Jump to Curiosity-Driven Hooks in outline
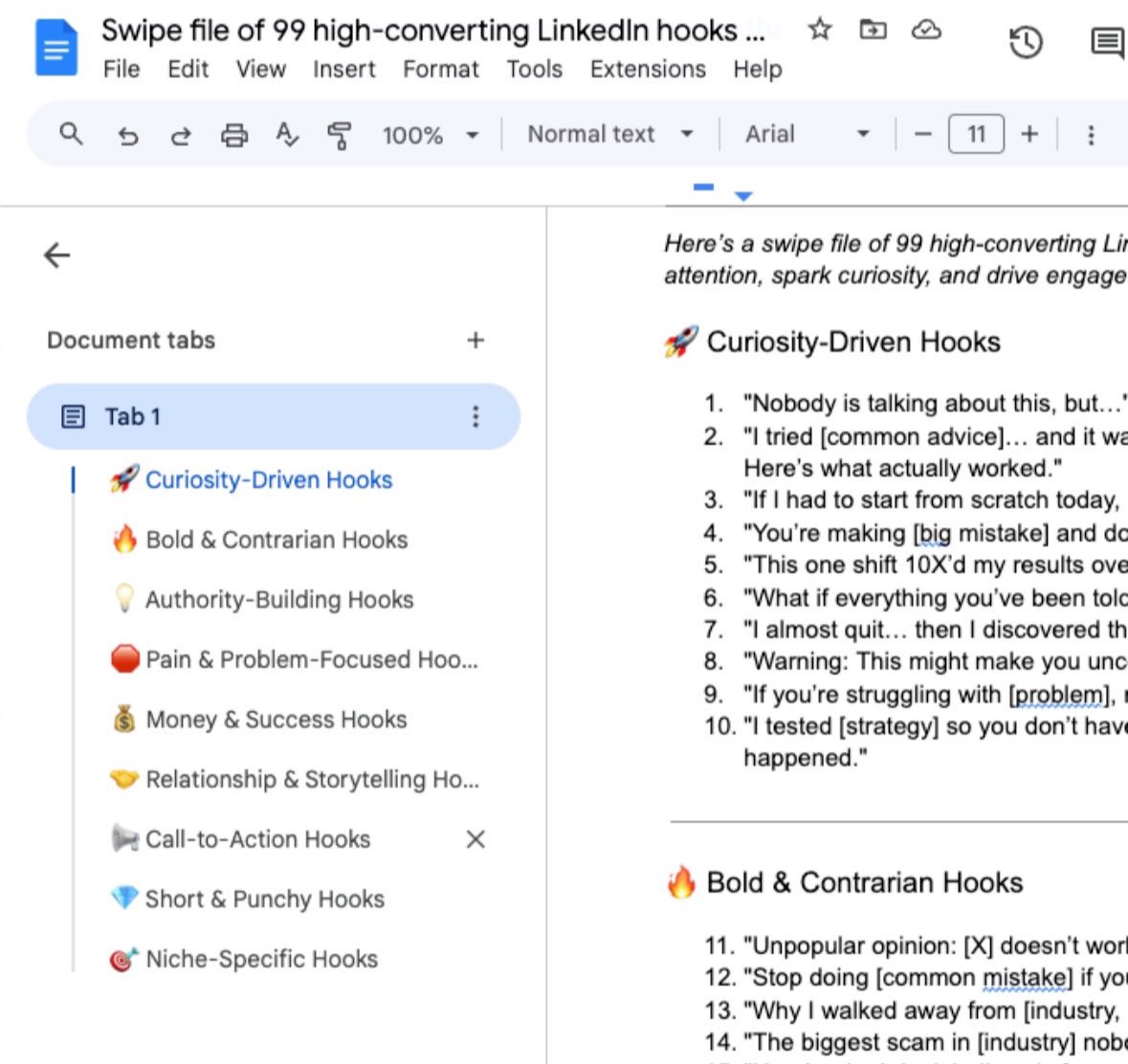 tap(268, 479)
